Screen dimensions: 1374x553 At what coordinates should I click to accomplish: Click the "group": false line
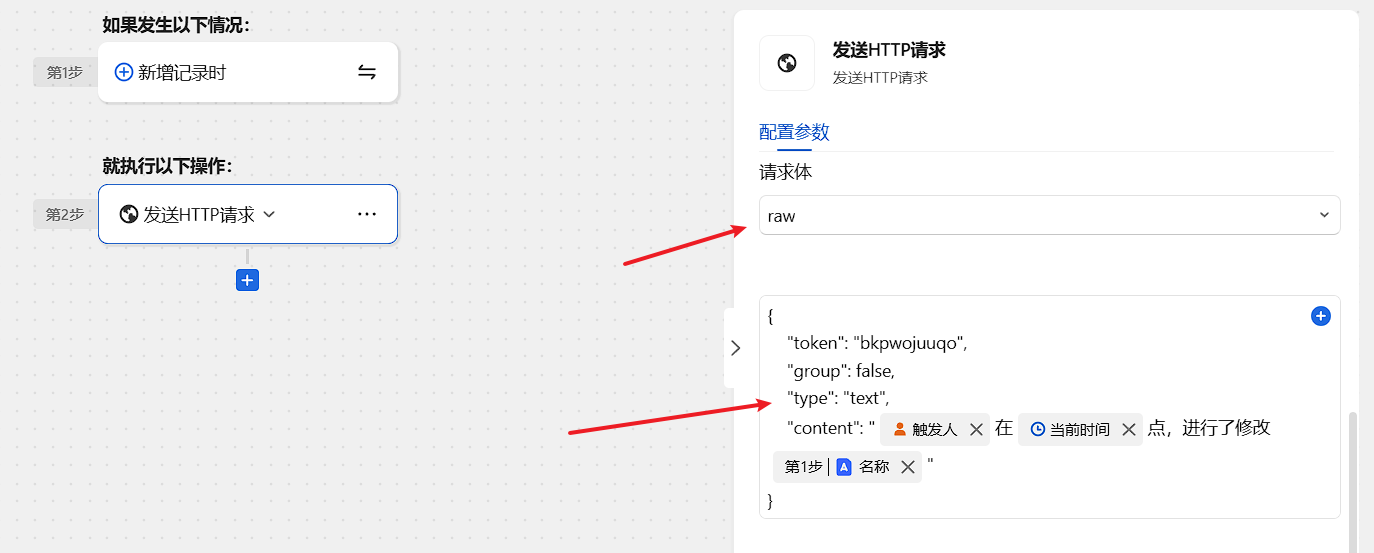(x=840, y=371)
